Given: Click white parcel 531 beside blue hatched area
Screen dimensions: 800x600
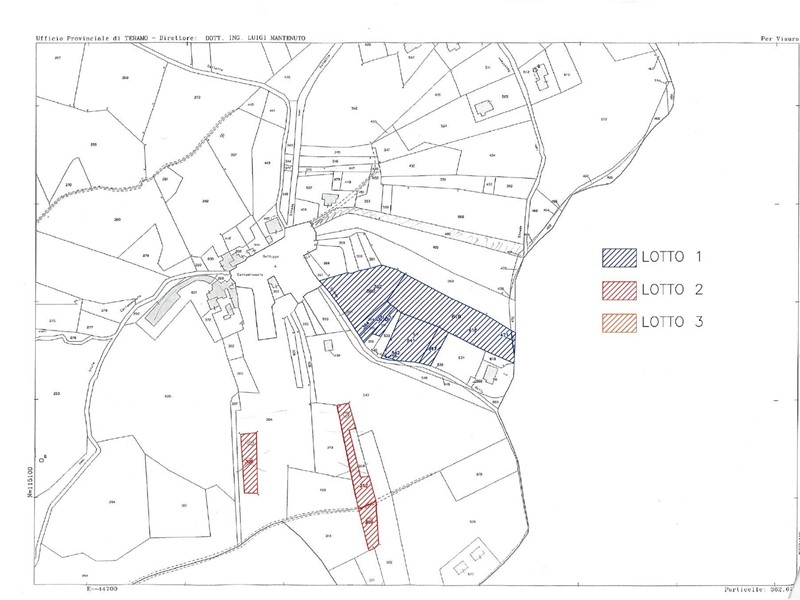Looking at the screenshot, I should [x=461, y=357].
